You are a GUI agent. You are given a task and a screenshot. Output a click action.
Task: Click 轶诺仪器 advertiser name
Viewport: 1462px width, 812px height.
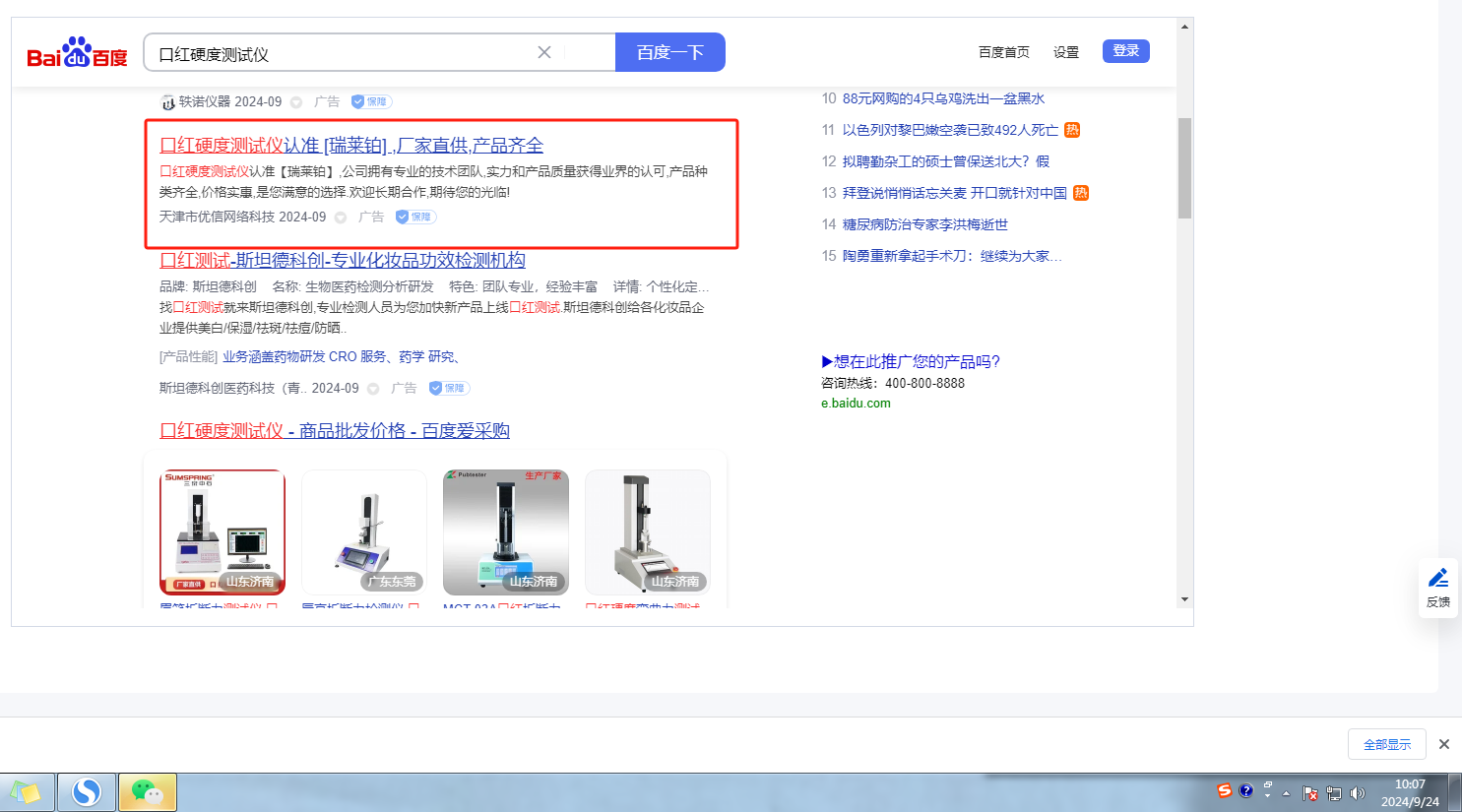(x=205, y=101)
